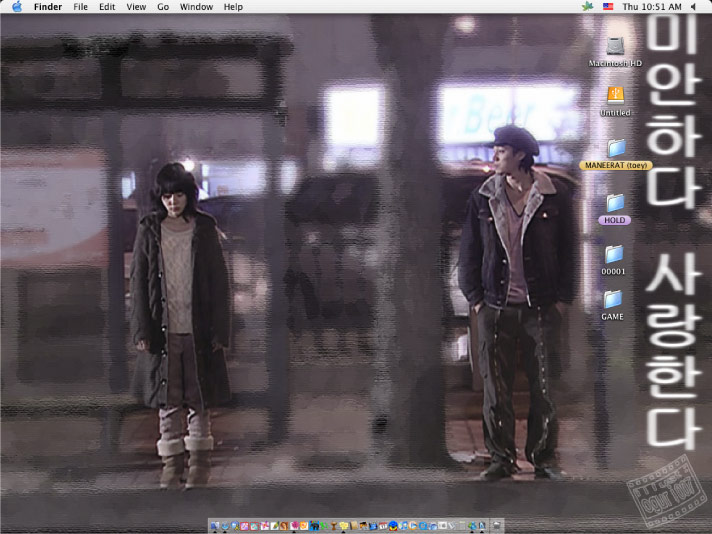This screenshot has width=712, height=534.
Task: Click the Thu 10:51 AM clock
Action: 652,7
